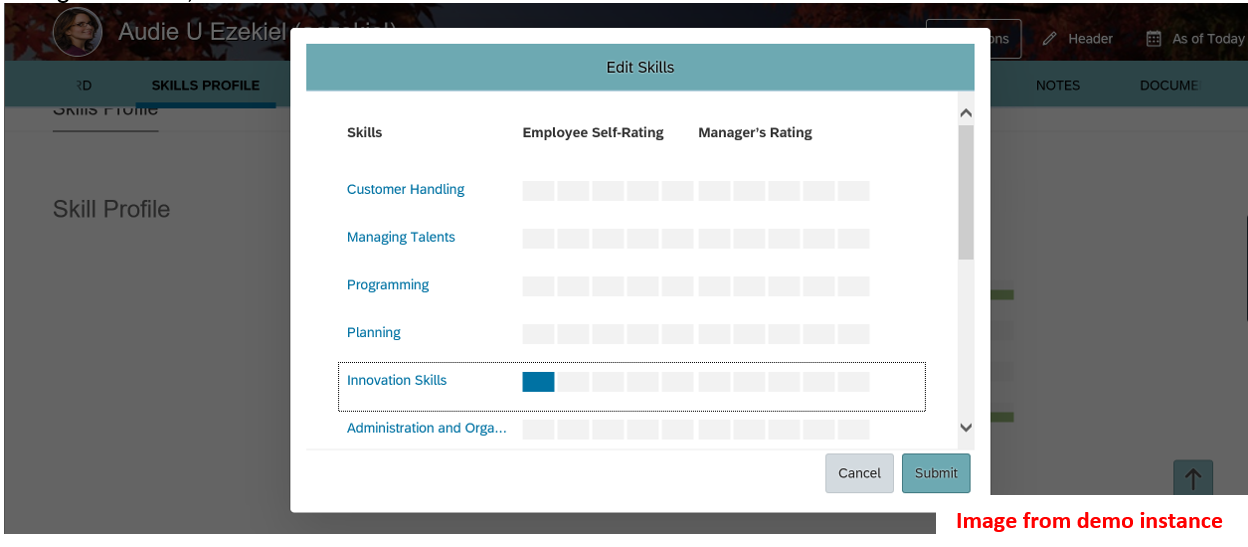
Task: Click the Edit Skills dialog scrollbar thumb
Action: click(x=965, y=193)
